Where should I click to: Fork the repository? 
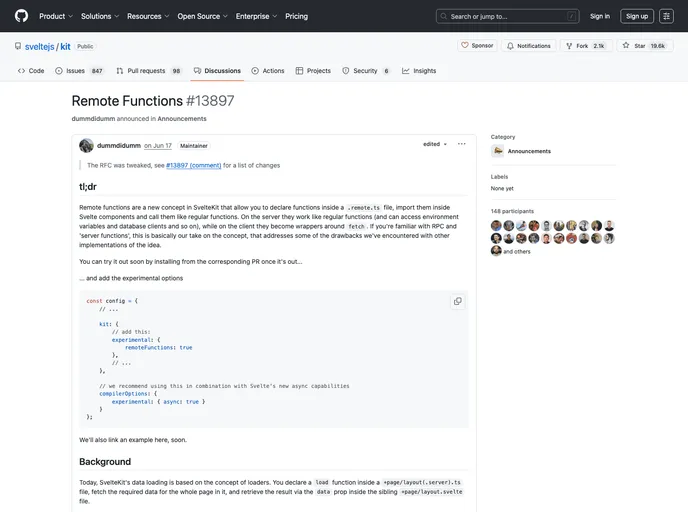click(586, 46)
